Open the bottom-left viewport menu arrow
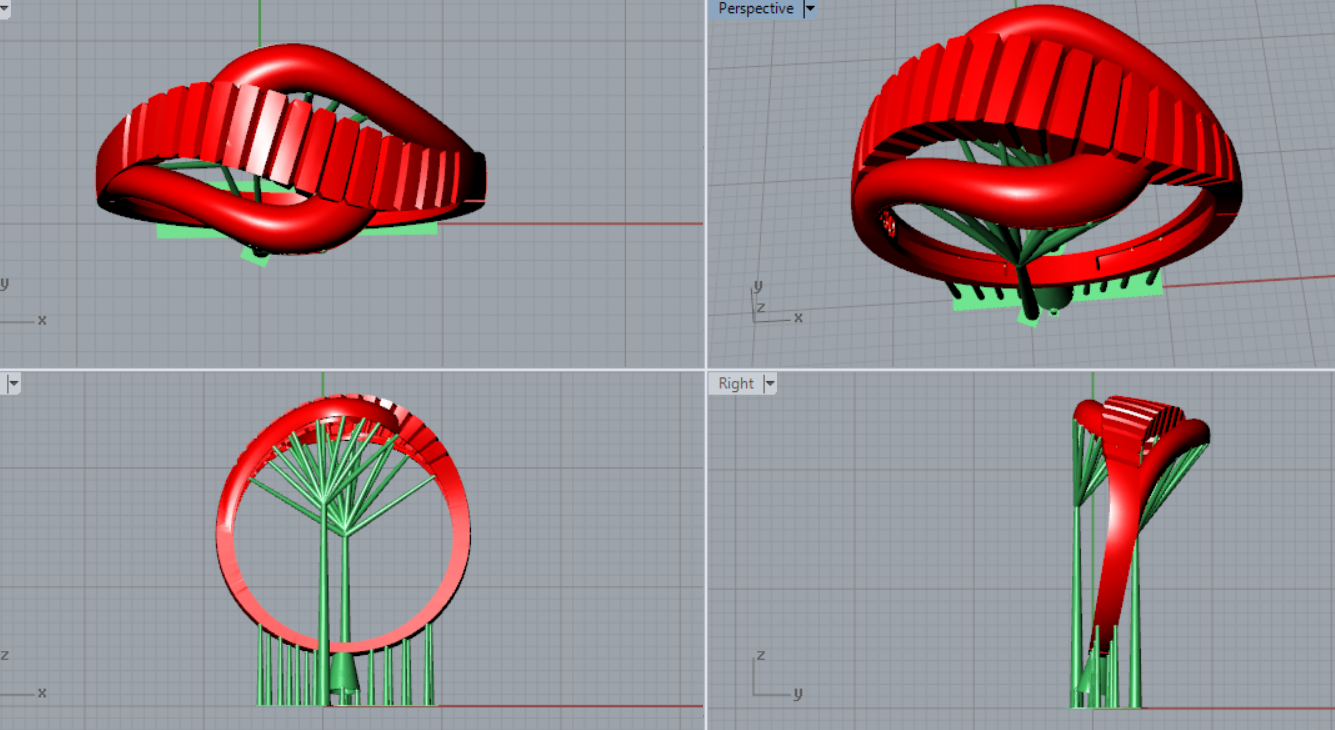The height and width of the screenshot is (730, 1335). (x=14, y=383)
